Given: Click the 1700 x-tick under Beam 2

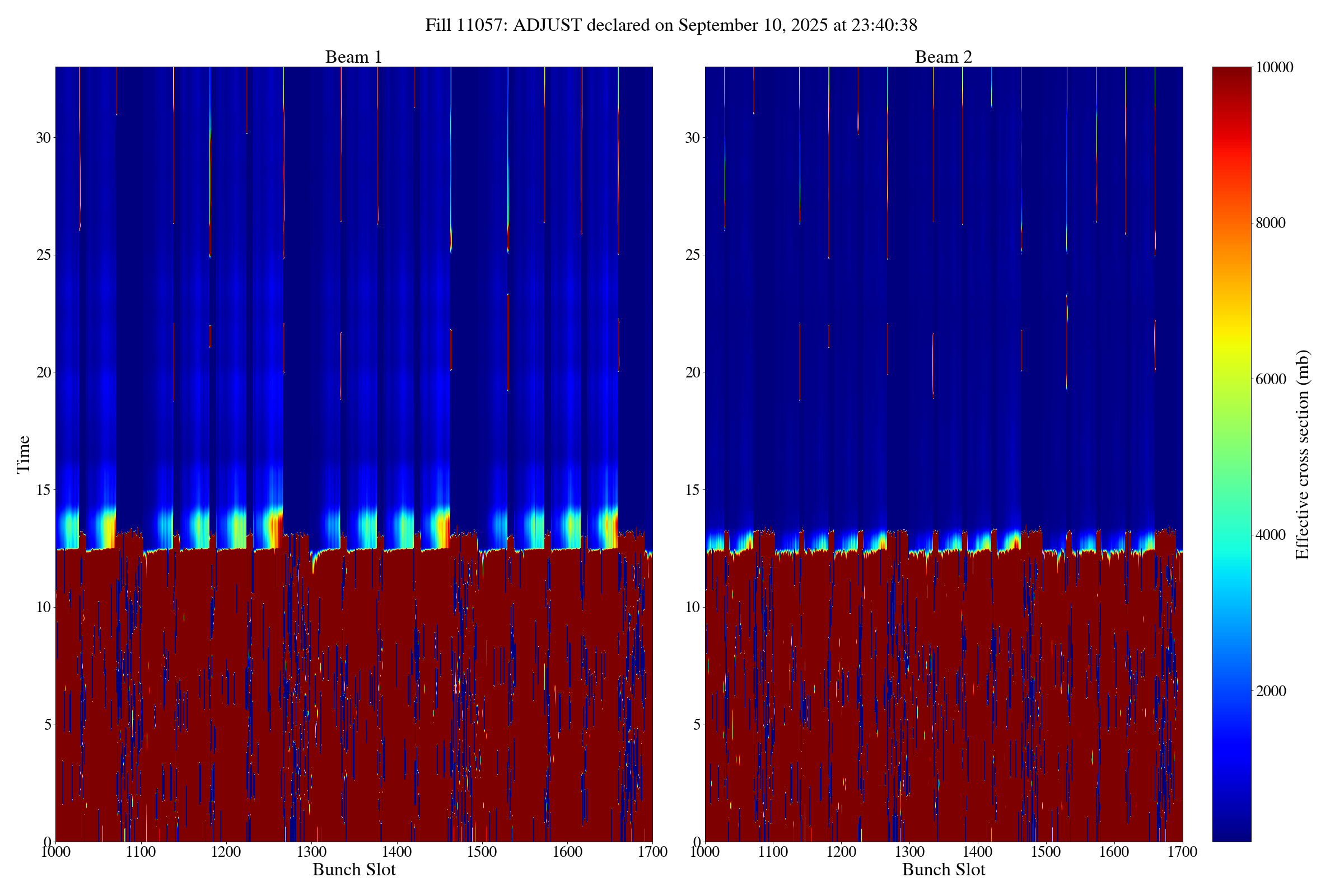Looking at the screenshot, I should (1182, 852).
